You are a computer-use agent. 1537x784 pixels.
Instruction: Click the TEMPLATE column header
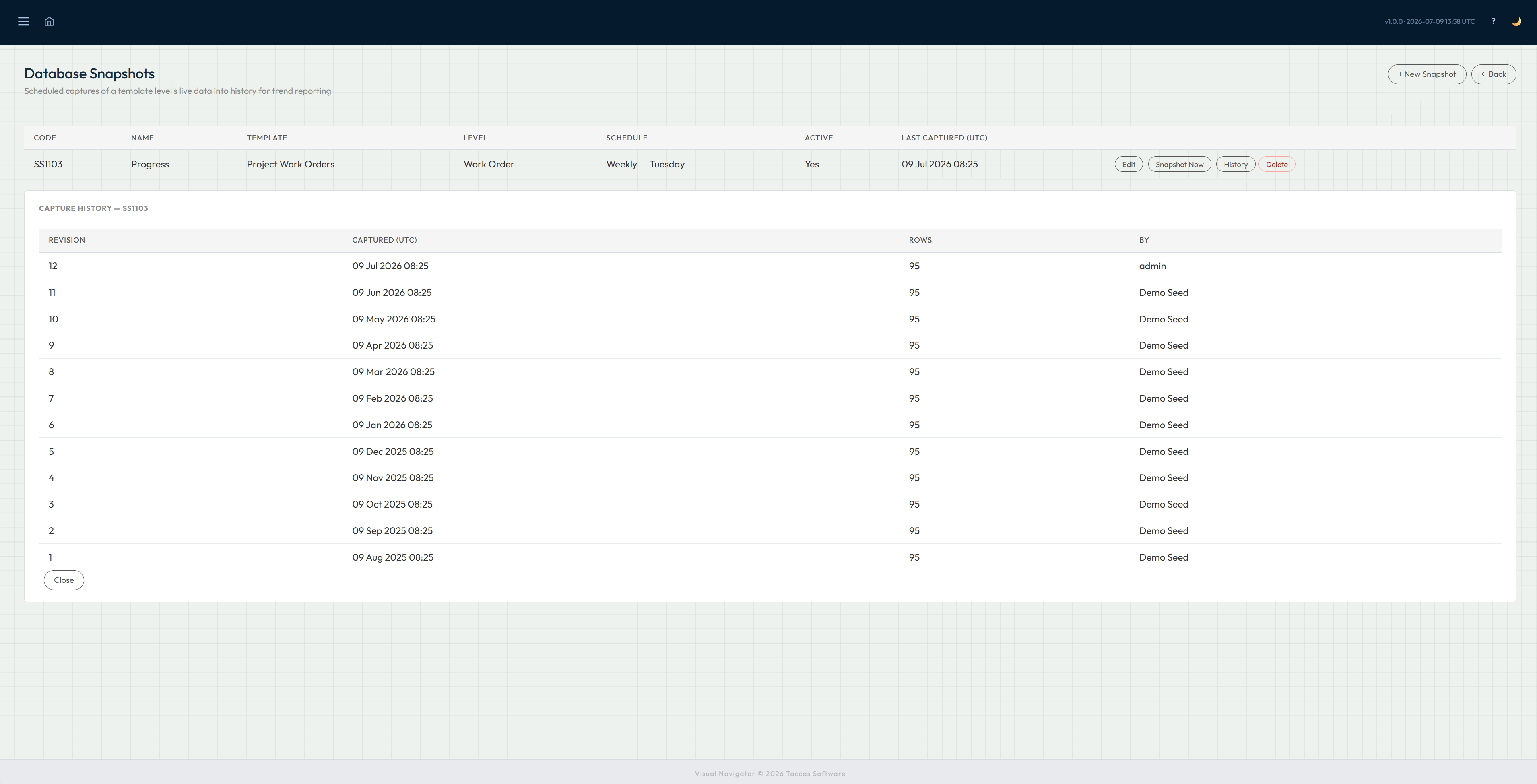pos(267,138)
